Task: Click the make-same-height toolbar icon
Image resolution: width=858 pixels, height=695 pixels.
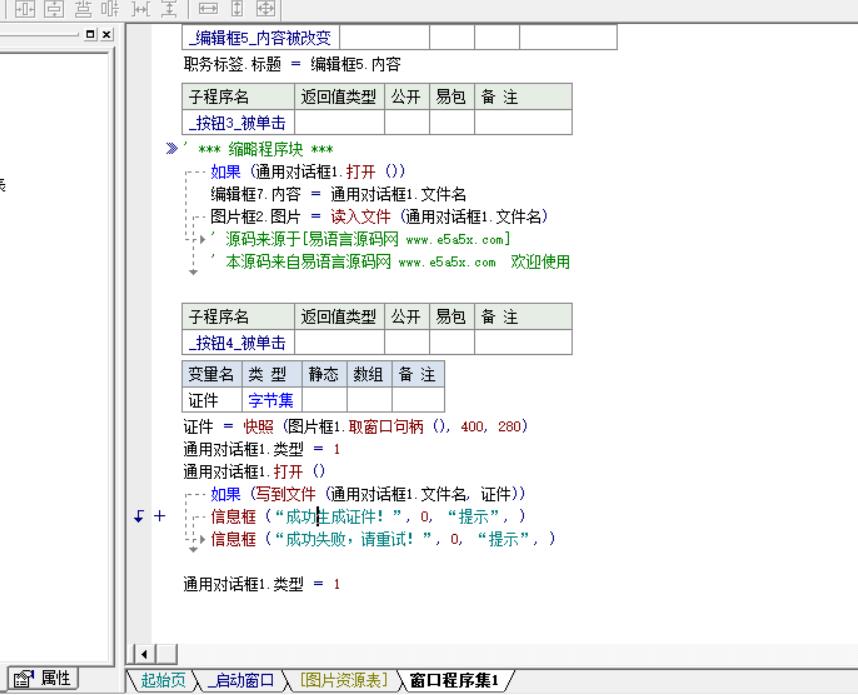Action: click(237, 9)
